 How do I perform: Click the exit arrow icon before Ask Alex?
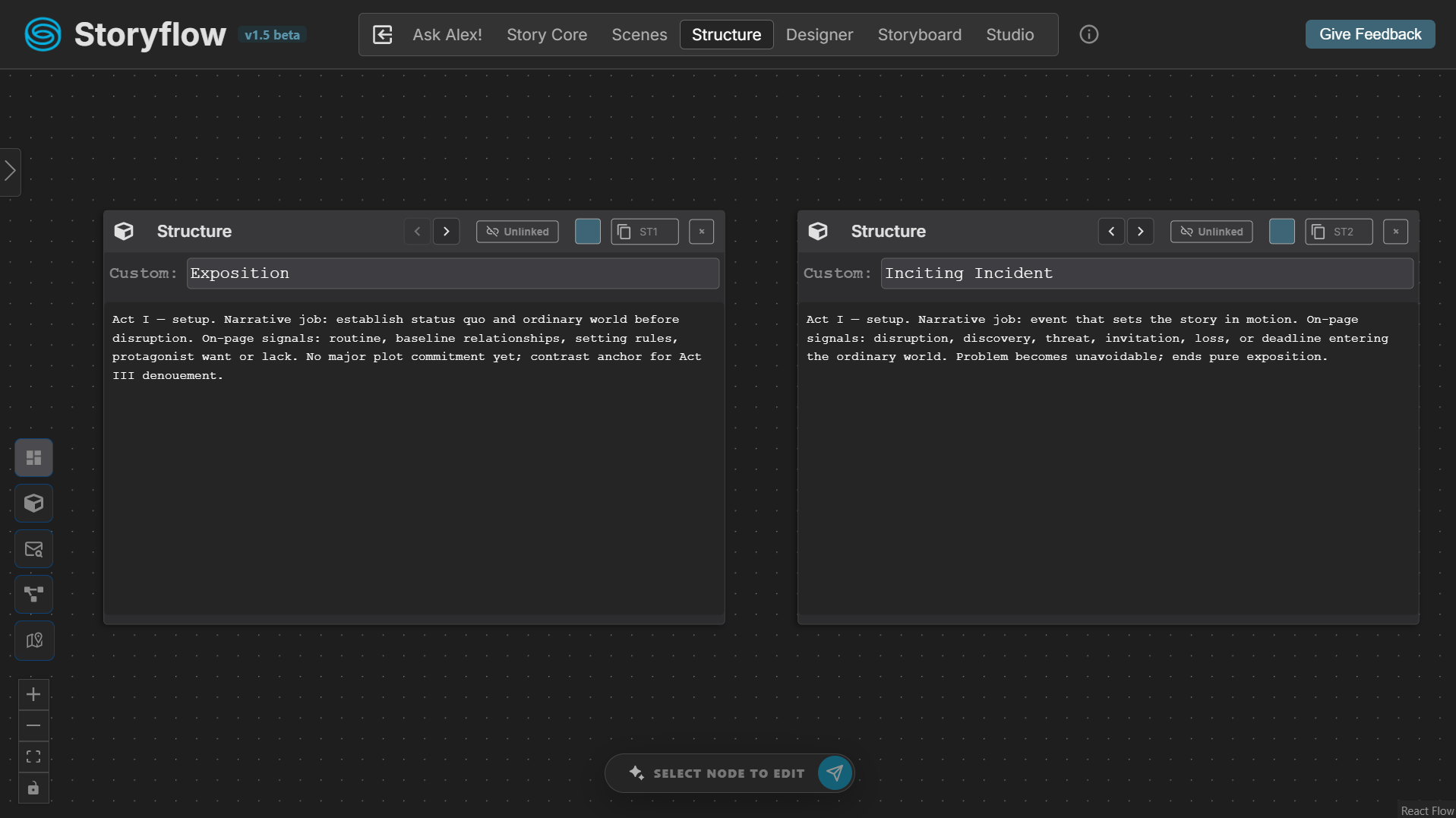[383, 34]
